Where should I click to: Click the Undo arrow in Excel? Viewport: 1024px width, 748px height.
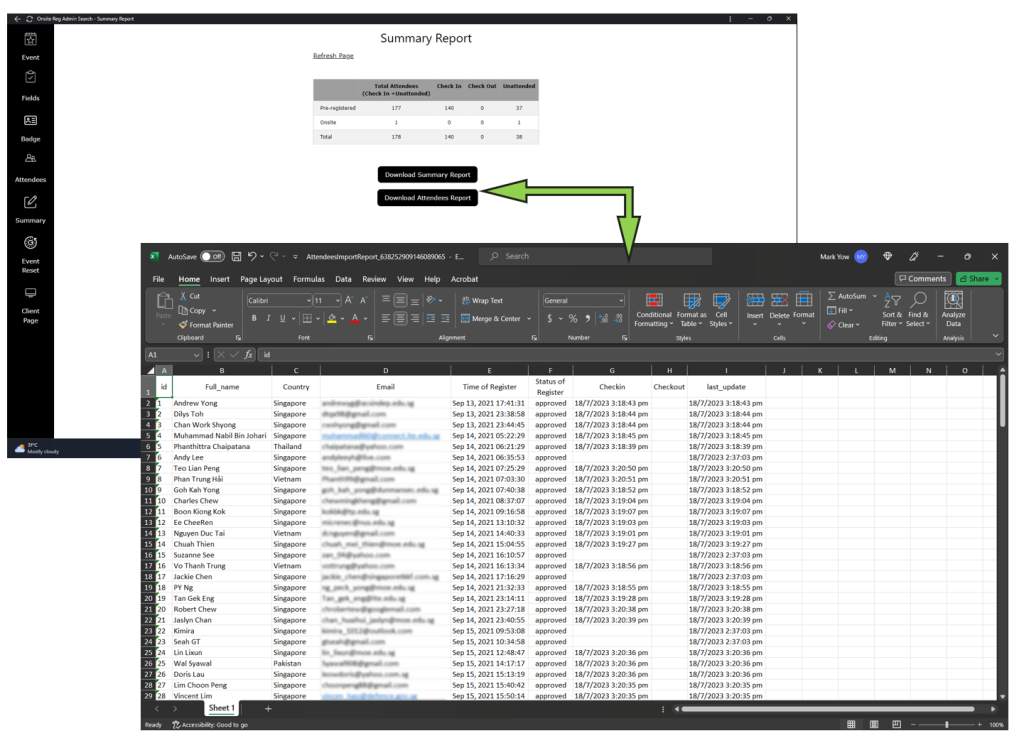click(252, 257)
